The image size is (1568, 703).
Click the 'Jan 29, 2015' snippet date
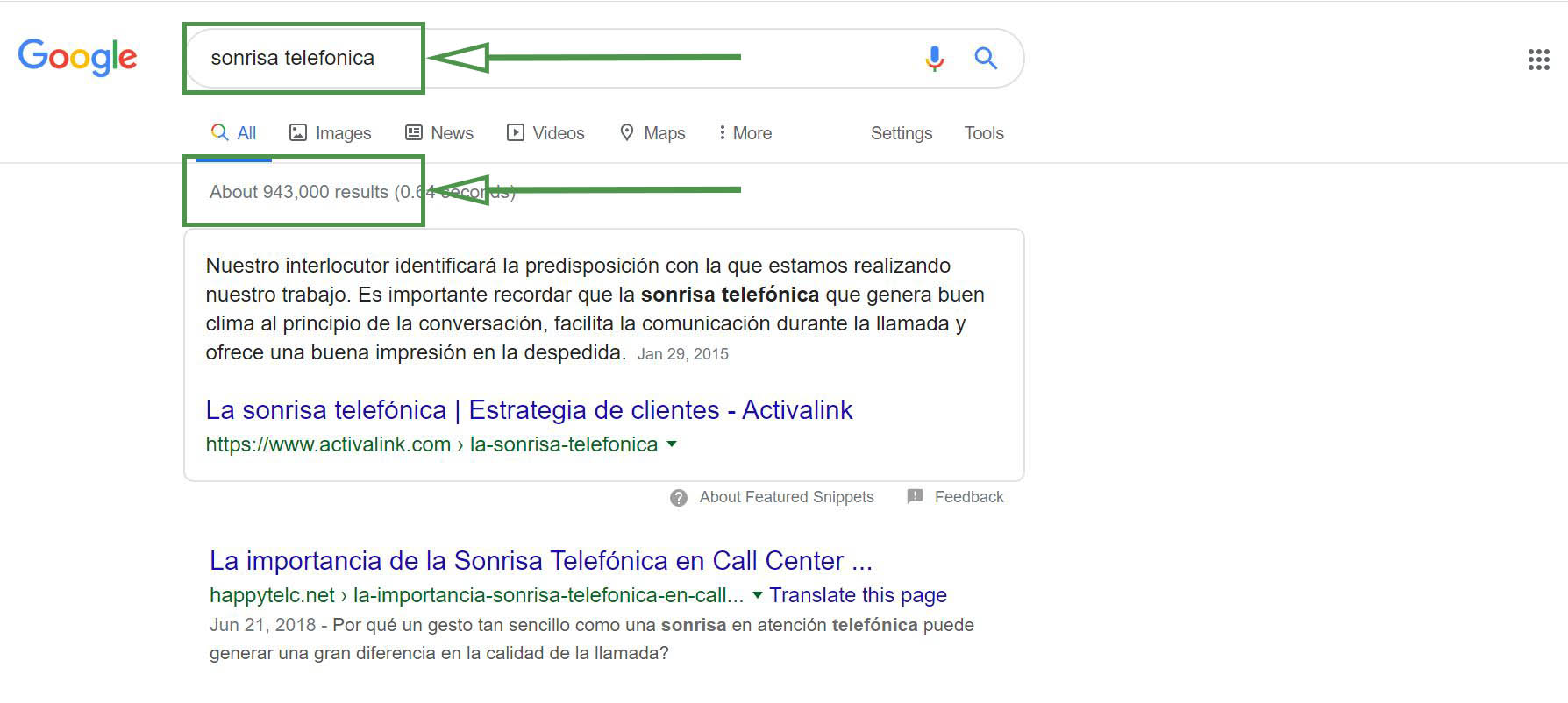point(683,354)
